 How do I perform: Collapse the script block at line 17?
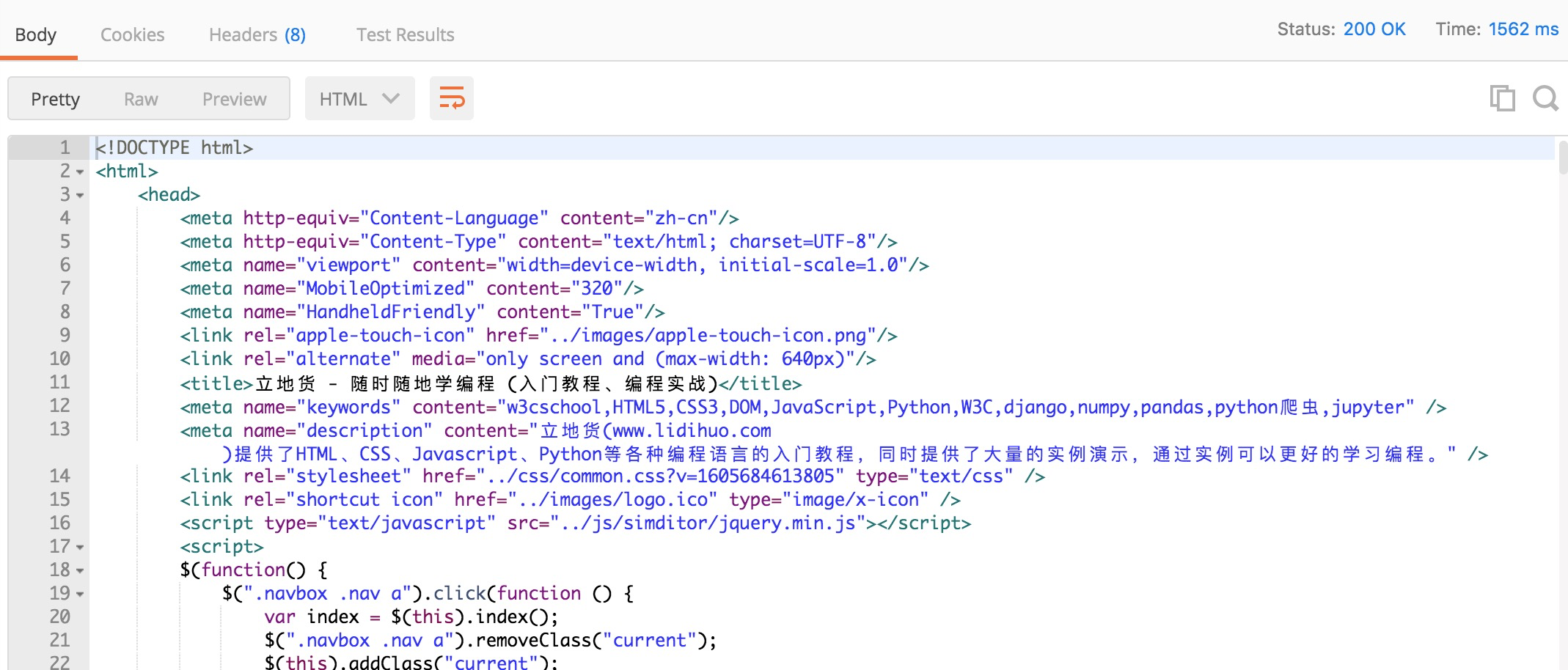click(80, 548)
